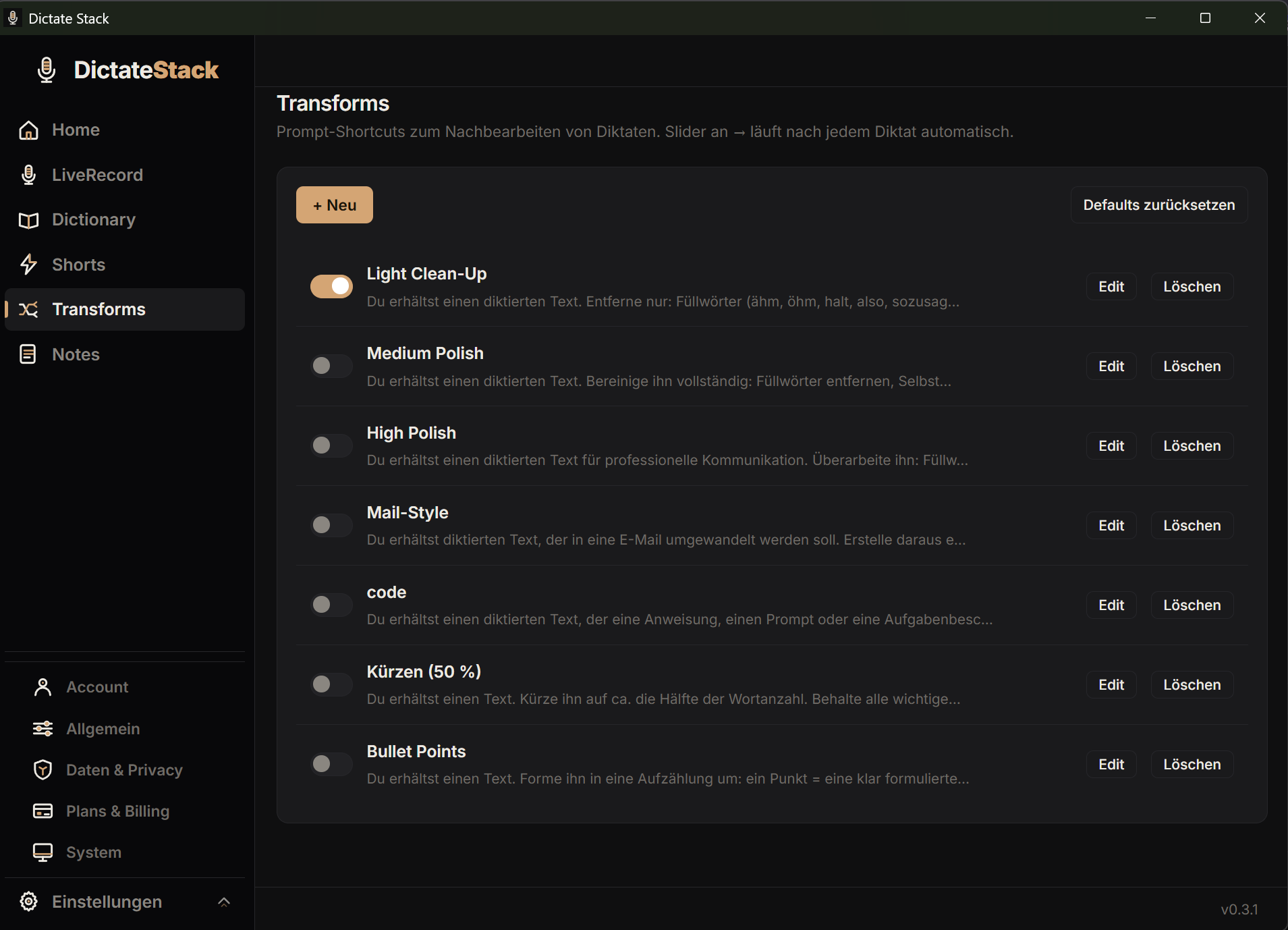Turn on the Mail-Style toggle
The width and height of the screenshot is (1288, 930).
click(331, 525)
